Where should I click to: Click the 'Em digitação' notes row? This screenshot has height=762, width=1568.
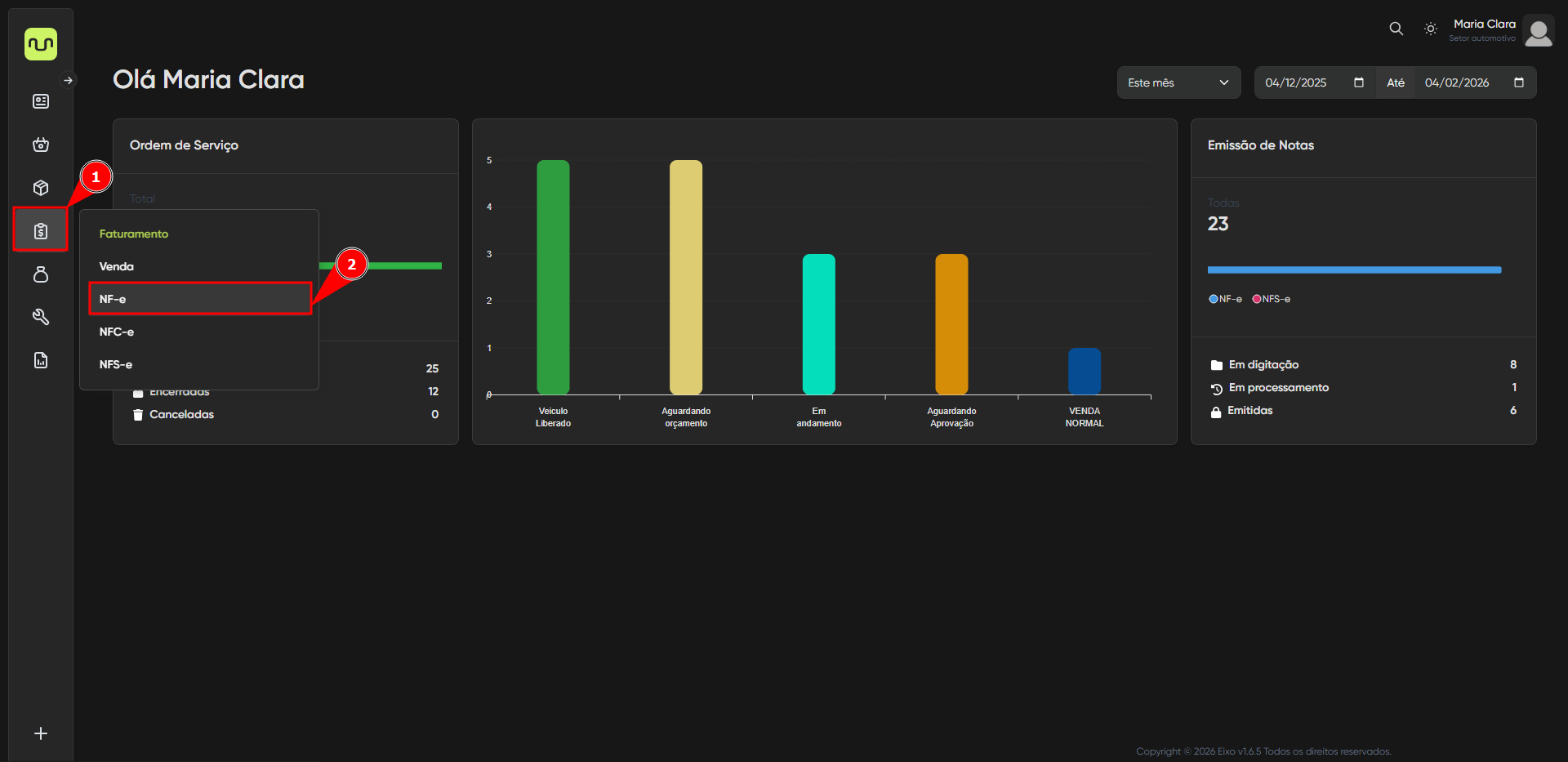pos(1263,365)
